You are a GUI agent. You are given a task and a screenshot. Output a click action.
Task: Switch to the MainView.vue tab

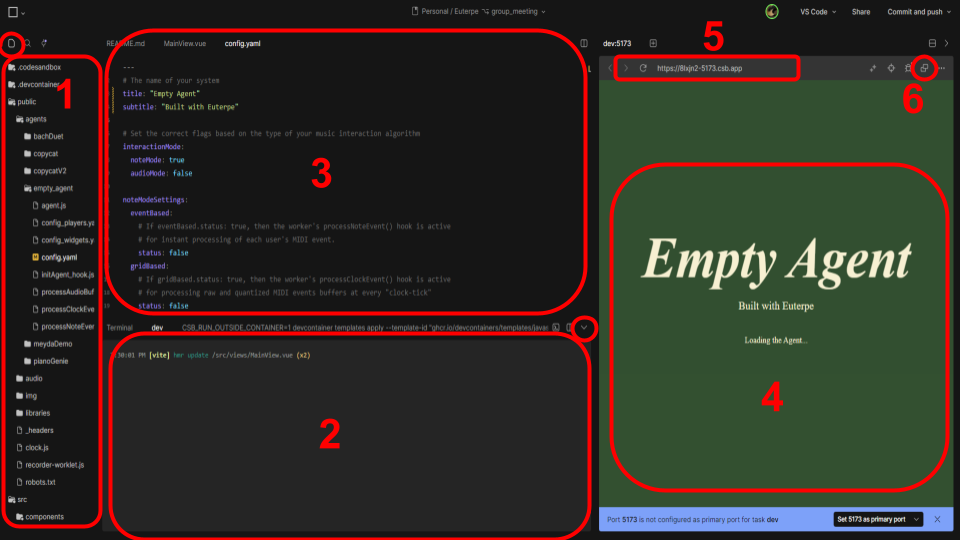click(184, 44)
